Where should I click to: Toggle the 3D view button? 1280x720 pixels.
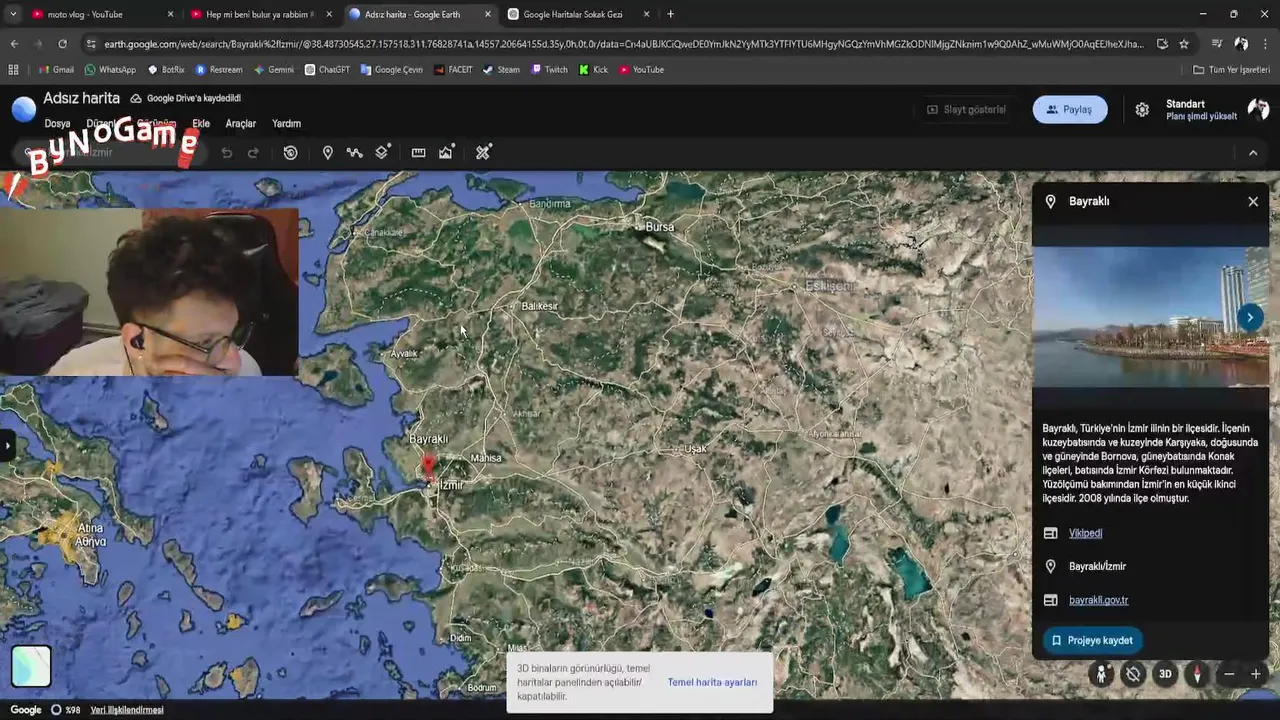point(1165,674)
